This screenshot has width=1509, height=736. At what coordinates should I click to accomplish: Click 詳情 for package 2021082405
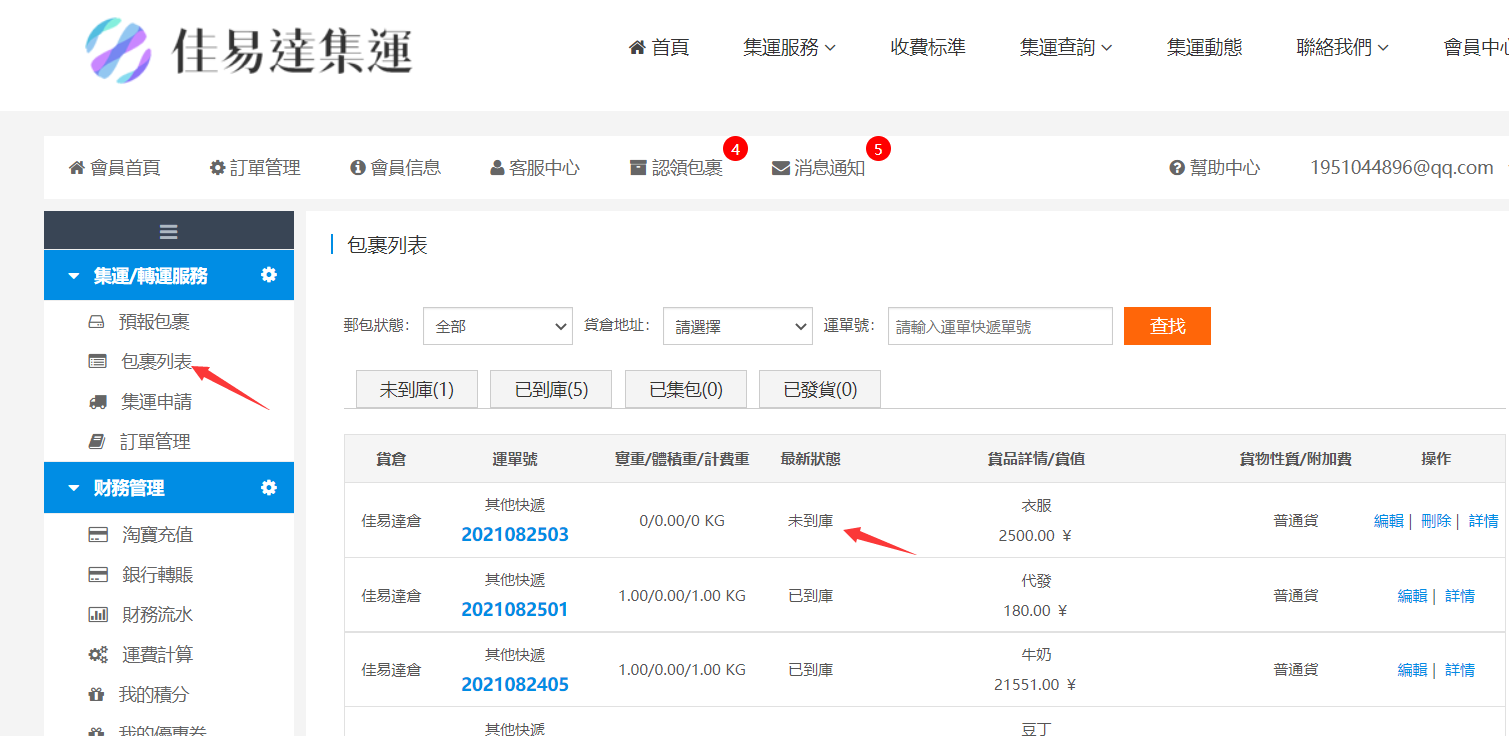coord(1460,670)
